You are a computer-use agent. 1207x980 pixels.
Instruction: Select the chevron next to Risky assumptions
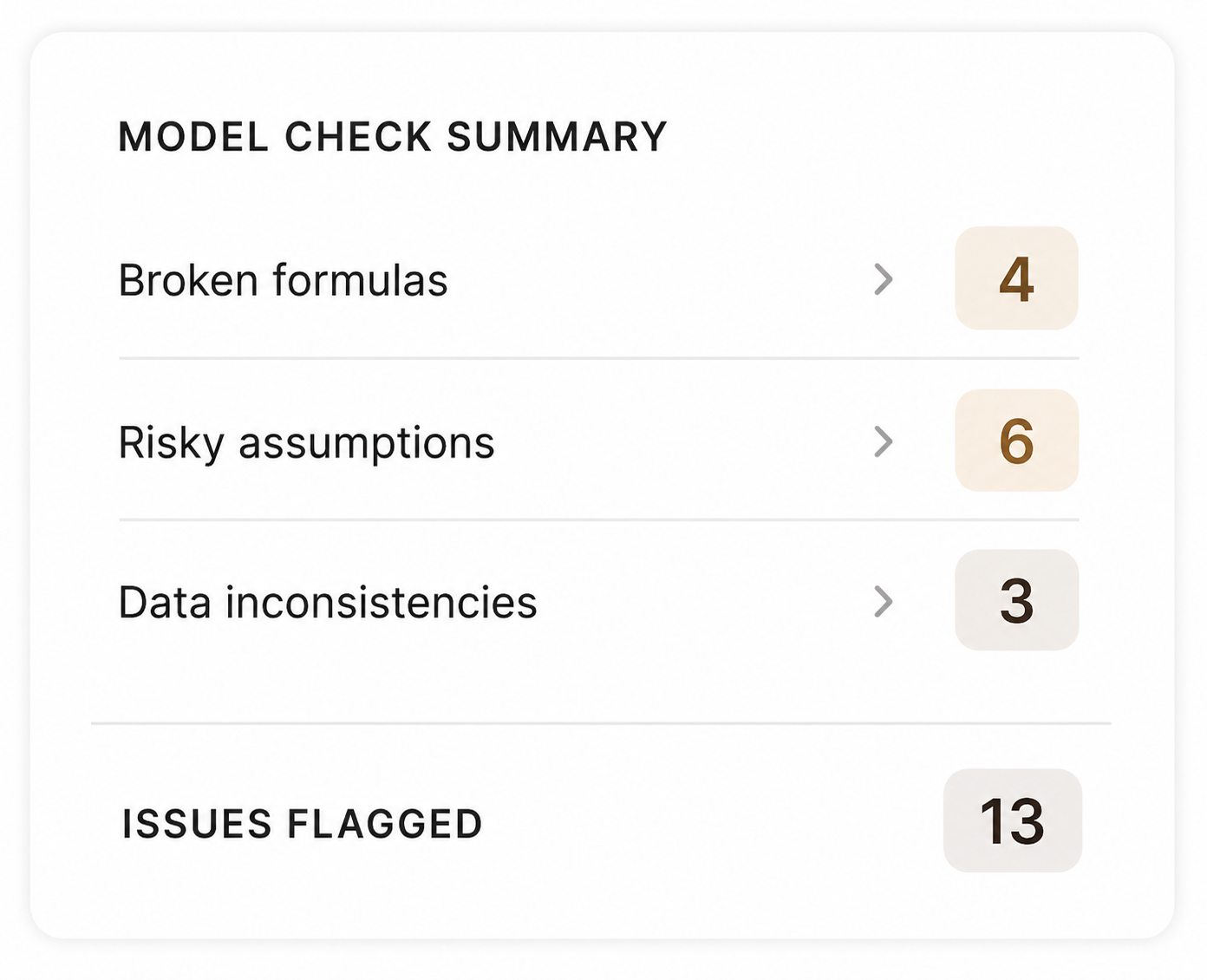coord(884,441)
